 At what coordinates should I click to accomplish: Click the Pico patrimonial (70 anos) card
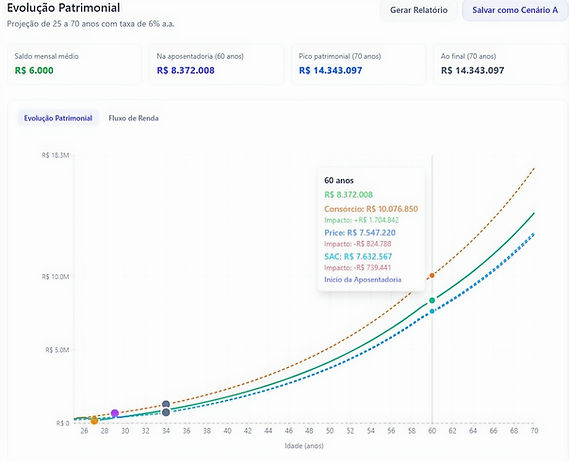[359, 64]
